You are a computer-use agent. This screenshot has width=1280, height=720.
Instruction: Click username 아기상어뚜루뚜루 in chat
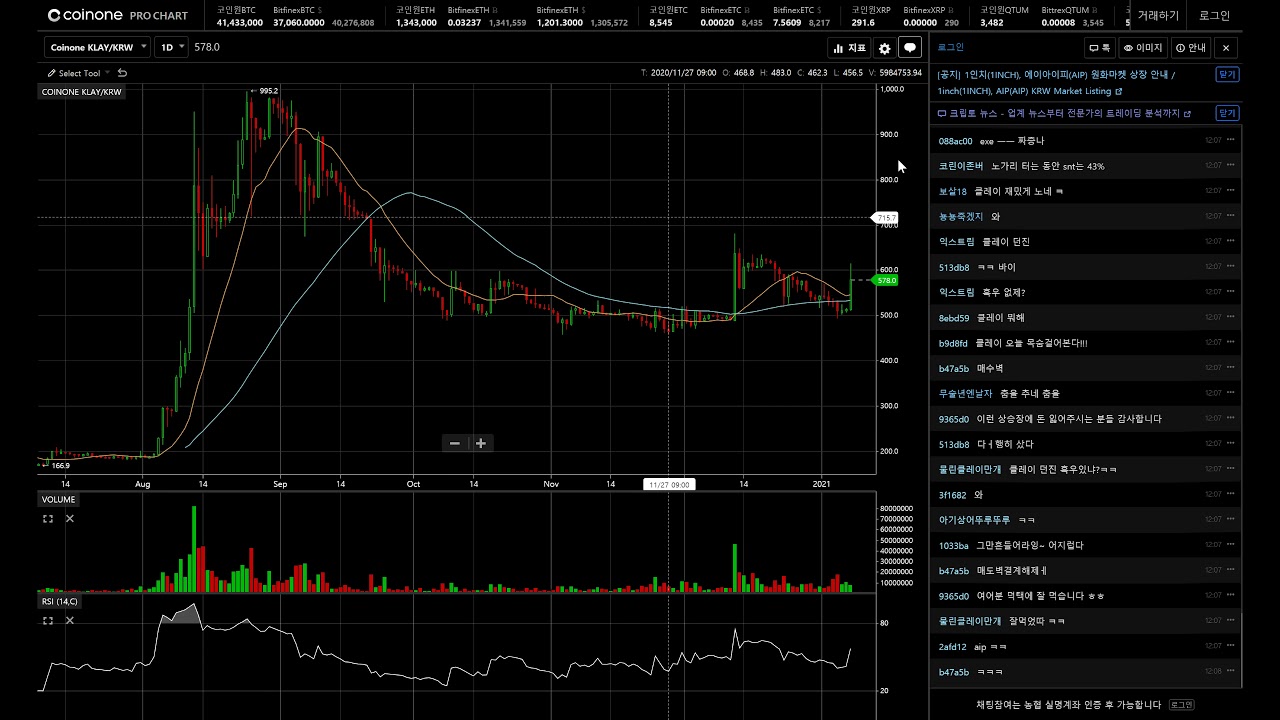(x=974, y=520)
